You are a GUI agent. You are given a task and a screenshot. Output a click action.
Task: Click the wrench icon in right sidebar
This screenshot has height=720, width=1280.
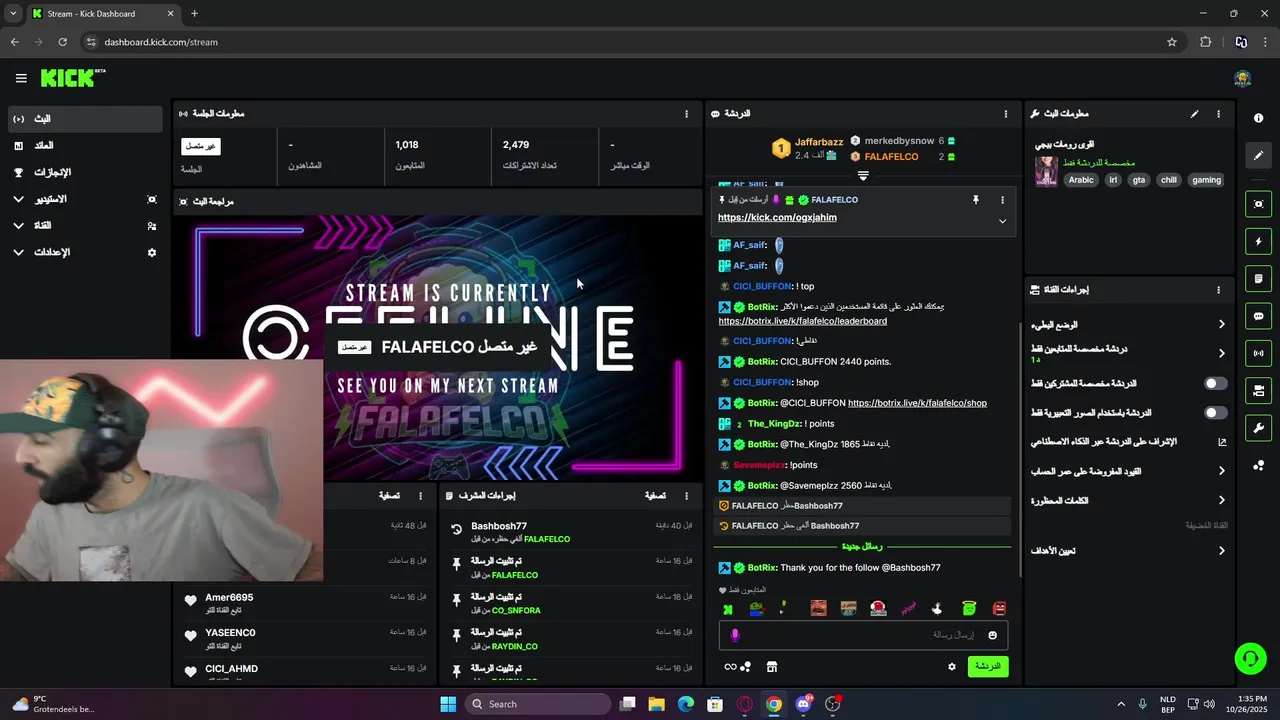coord(1258,428)
